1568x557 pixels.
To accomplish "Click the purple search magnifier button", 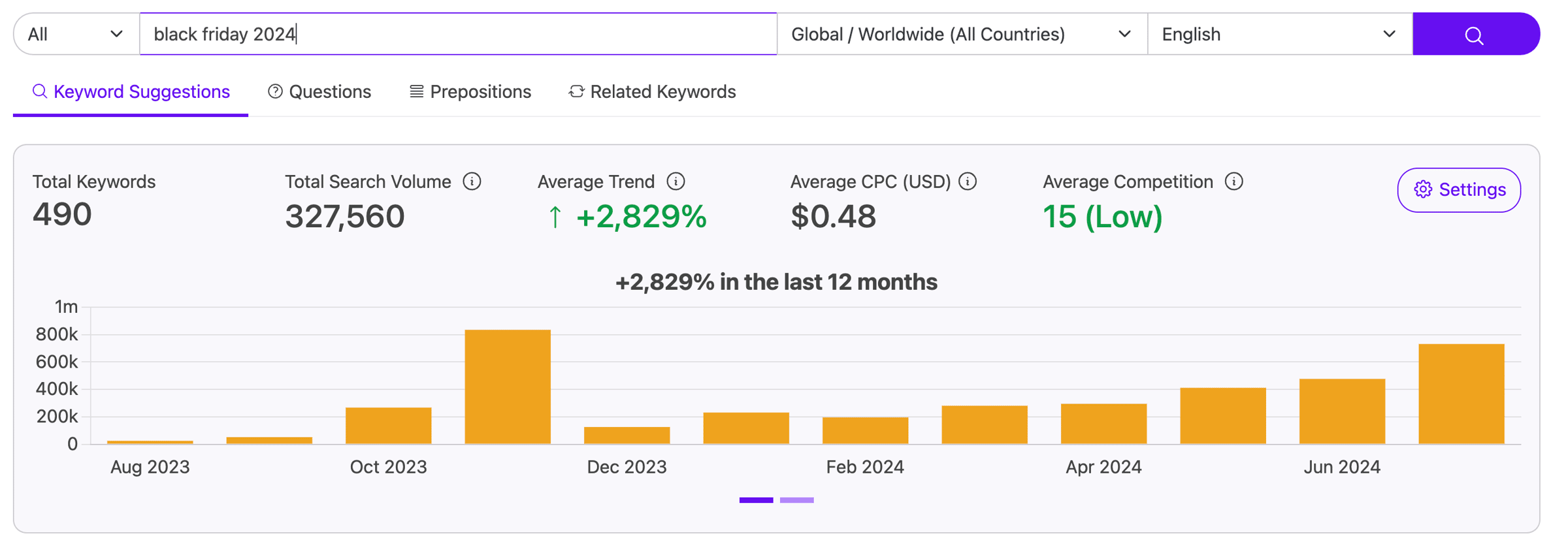I will coord(1475,34).
